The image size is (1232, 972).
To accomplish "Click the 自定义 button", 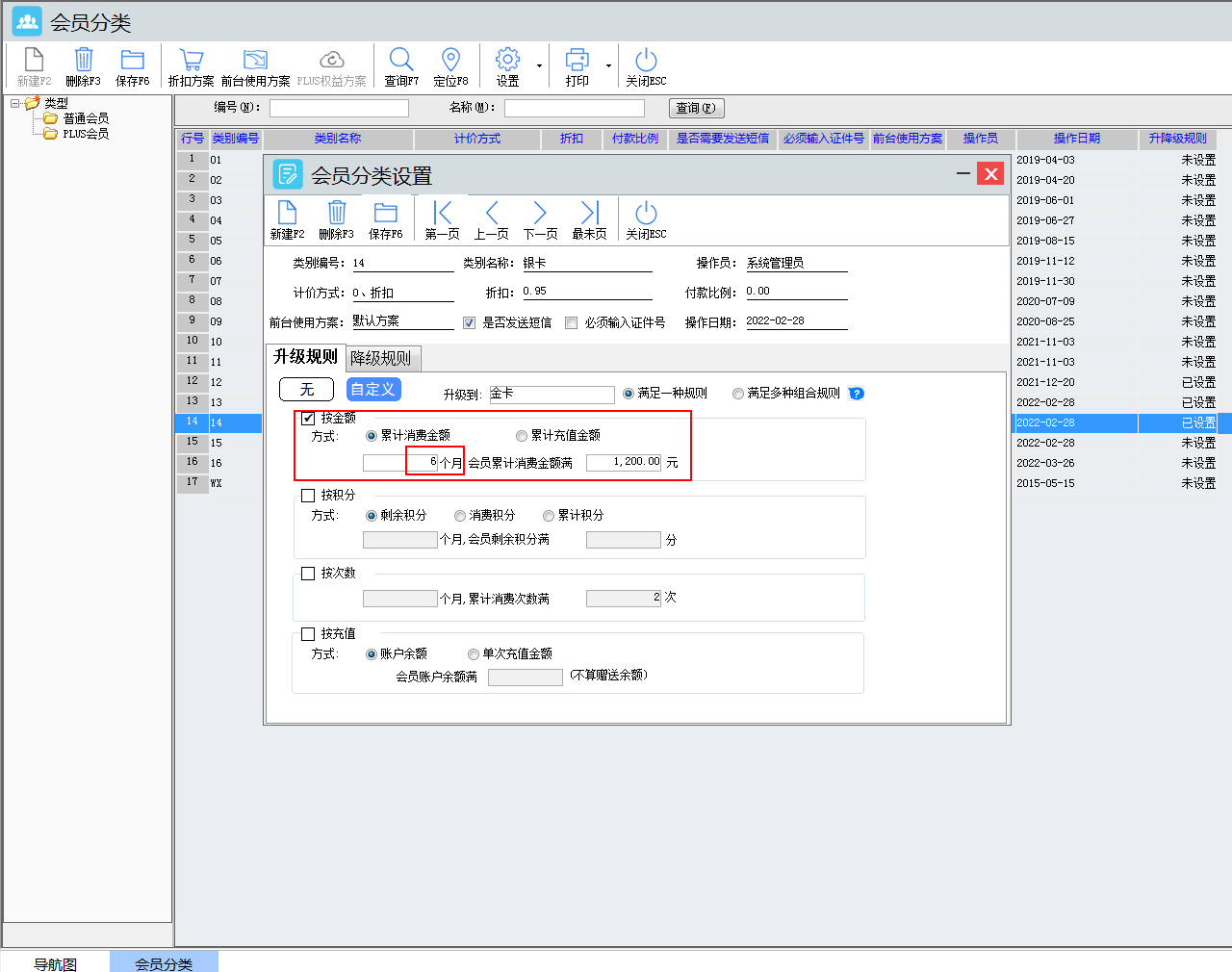I will coord(372,389).
